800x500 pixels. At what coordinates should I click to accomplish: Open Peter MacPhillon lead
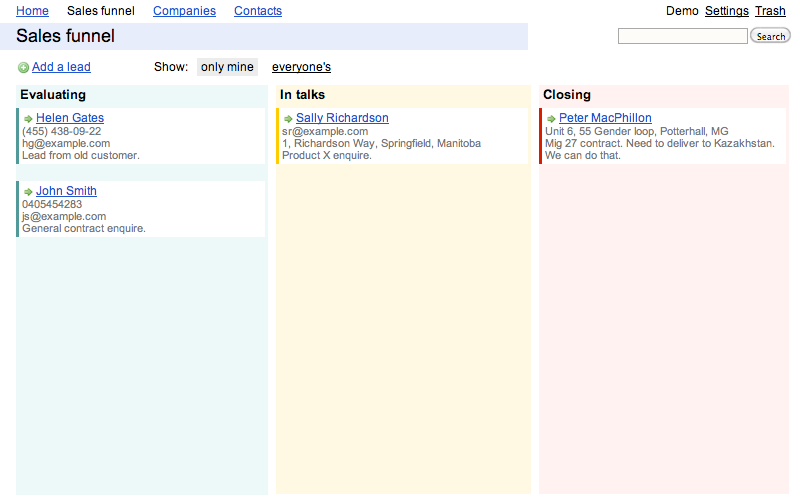[605, 118]
